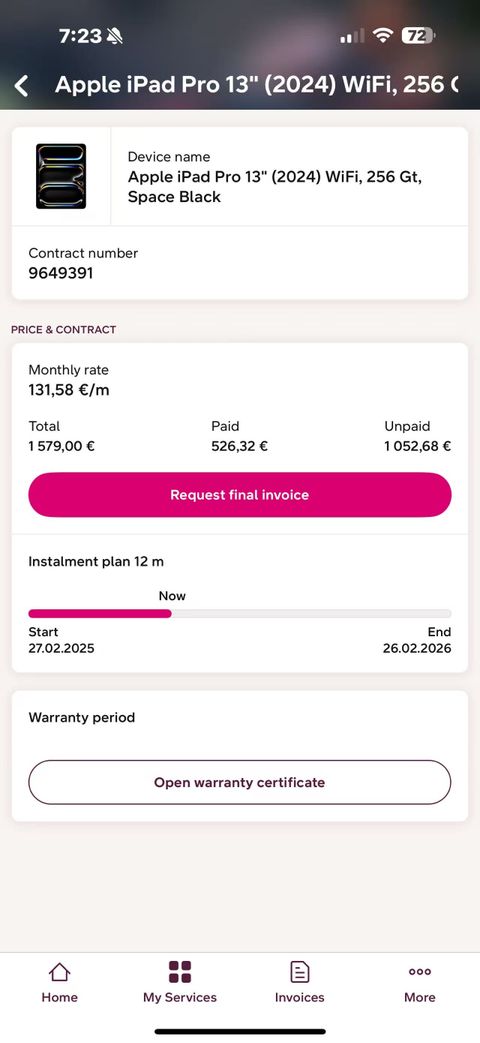Select the Invoices tab label
The image size is (480, 1043).
pyautogui.click(x=300, y=997)
